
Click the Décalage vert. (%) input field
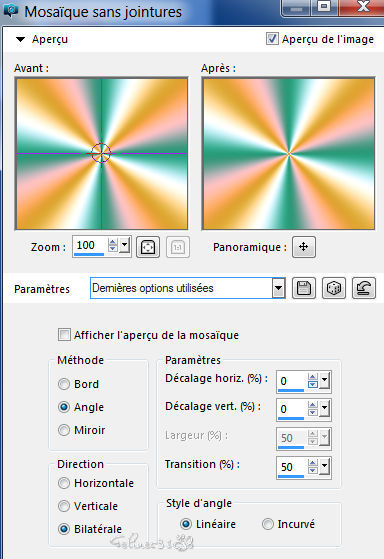[x=291, y=409]
